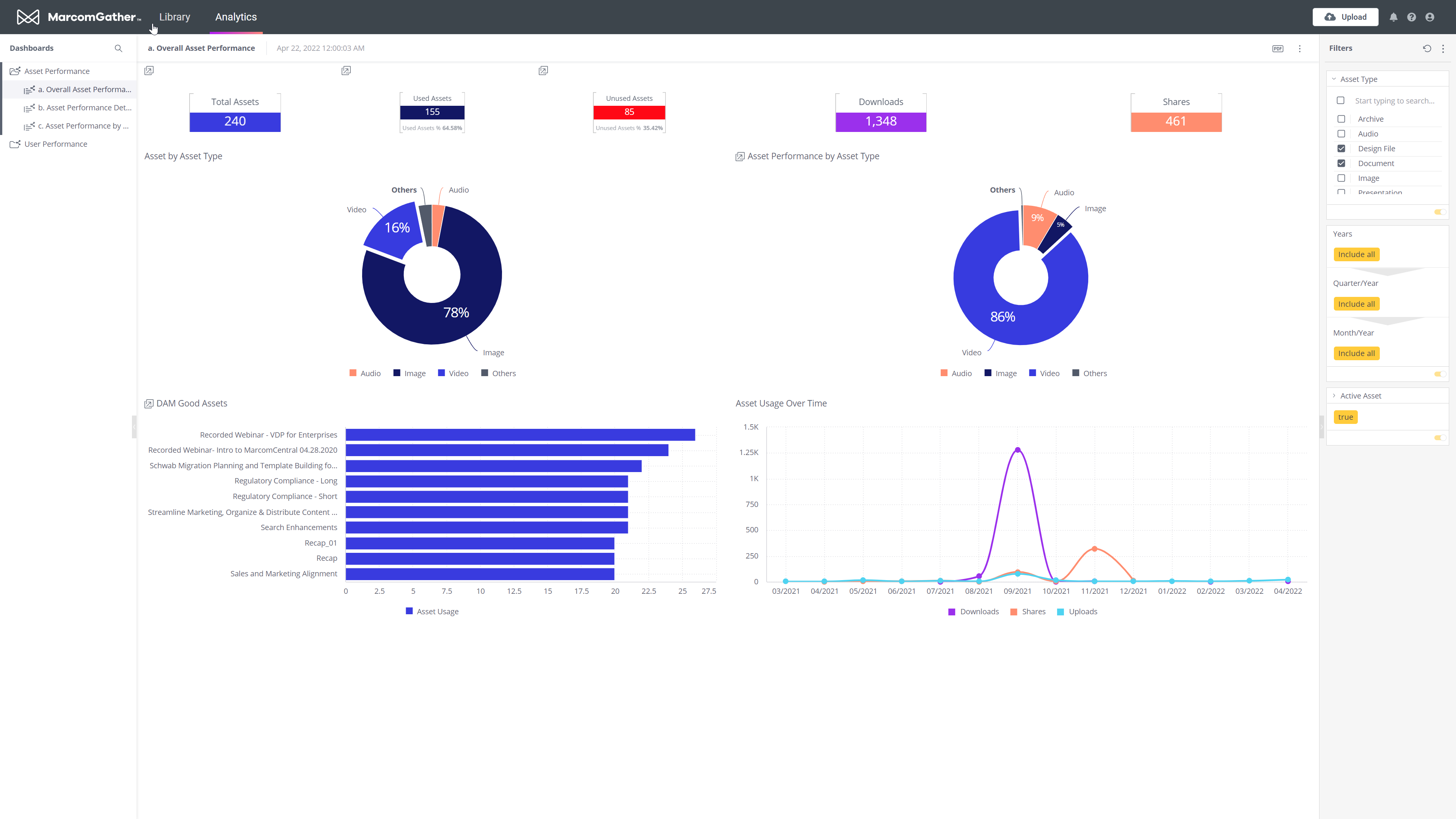Reset all filters with the revert icon
Screen dimensions: 1456x819
click(1426, 49)
